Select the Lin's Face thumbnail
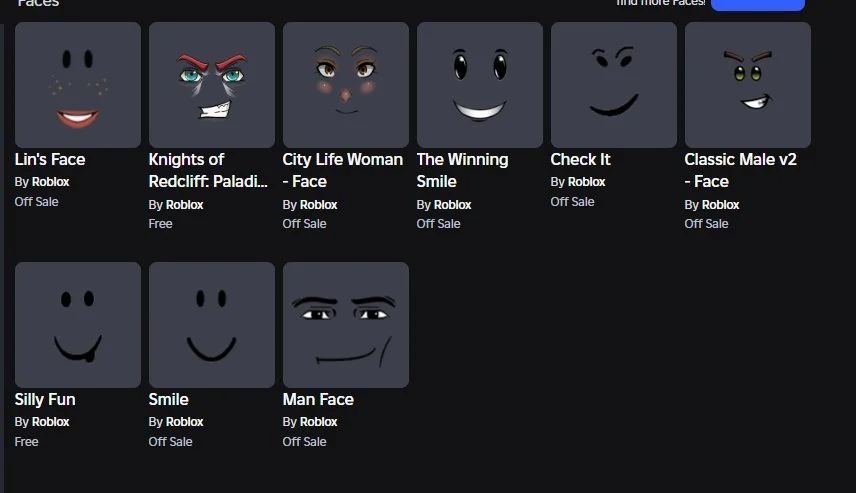Viewport: 856px width, 493px height. pos(78,85)
